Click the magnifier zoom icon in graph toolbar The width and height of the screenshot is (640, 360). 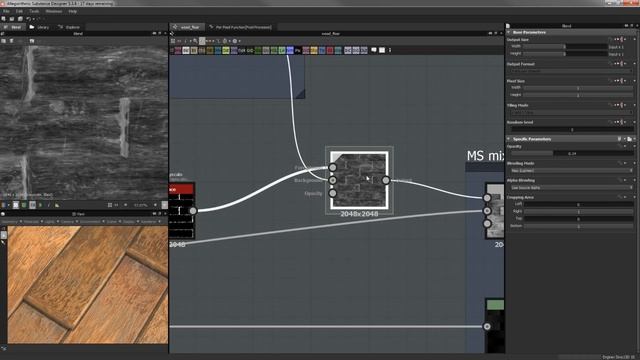click(195, 41)
